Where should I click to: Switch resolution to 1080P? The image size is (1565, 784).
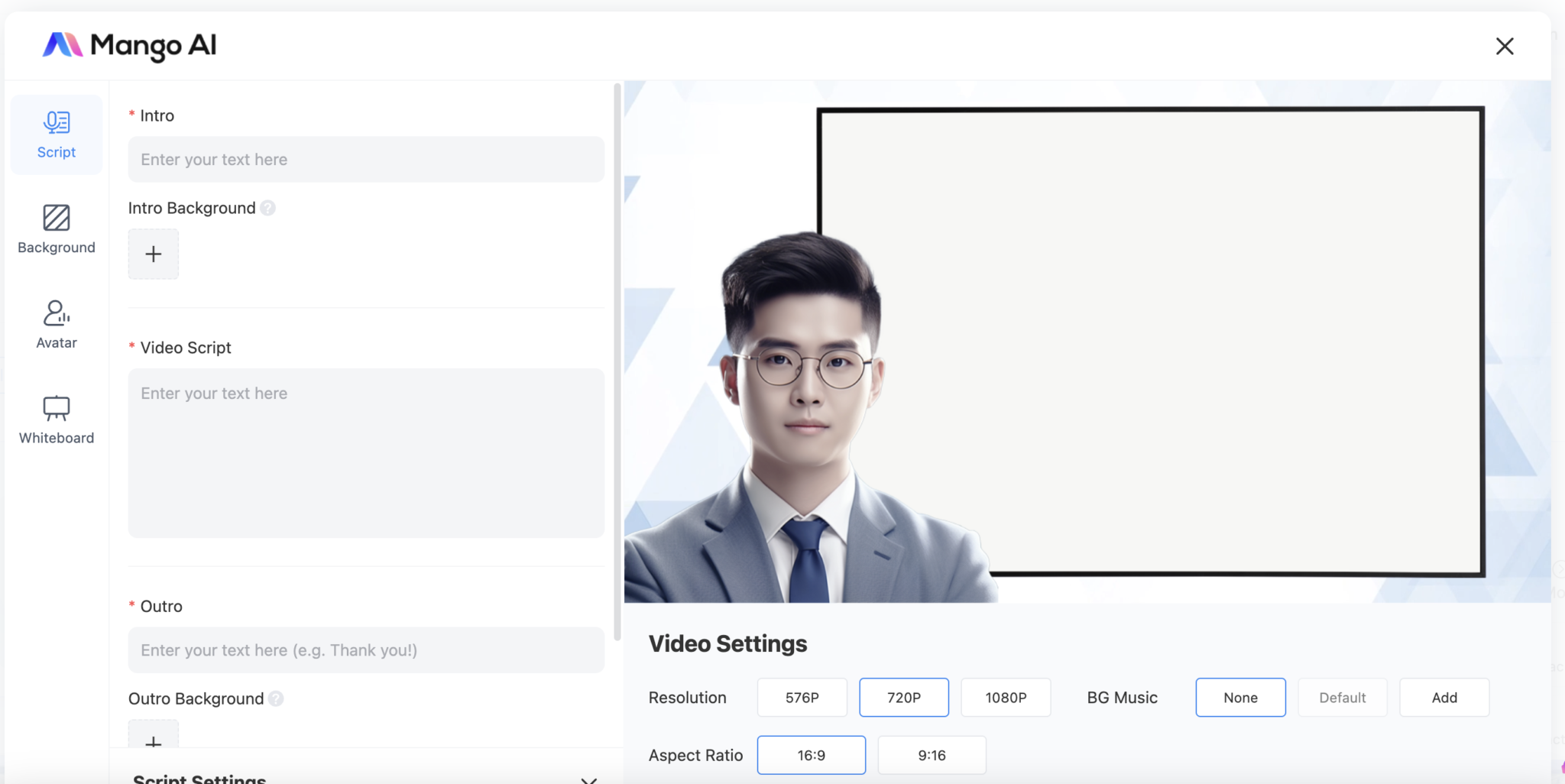tap(1005, 697)
